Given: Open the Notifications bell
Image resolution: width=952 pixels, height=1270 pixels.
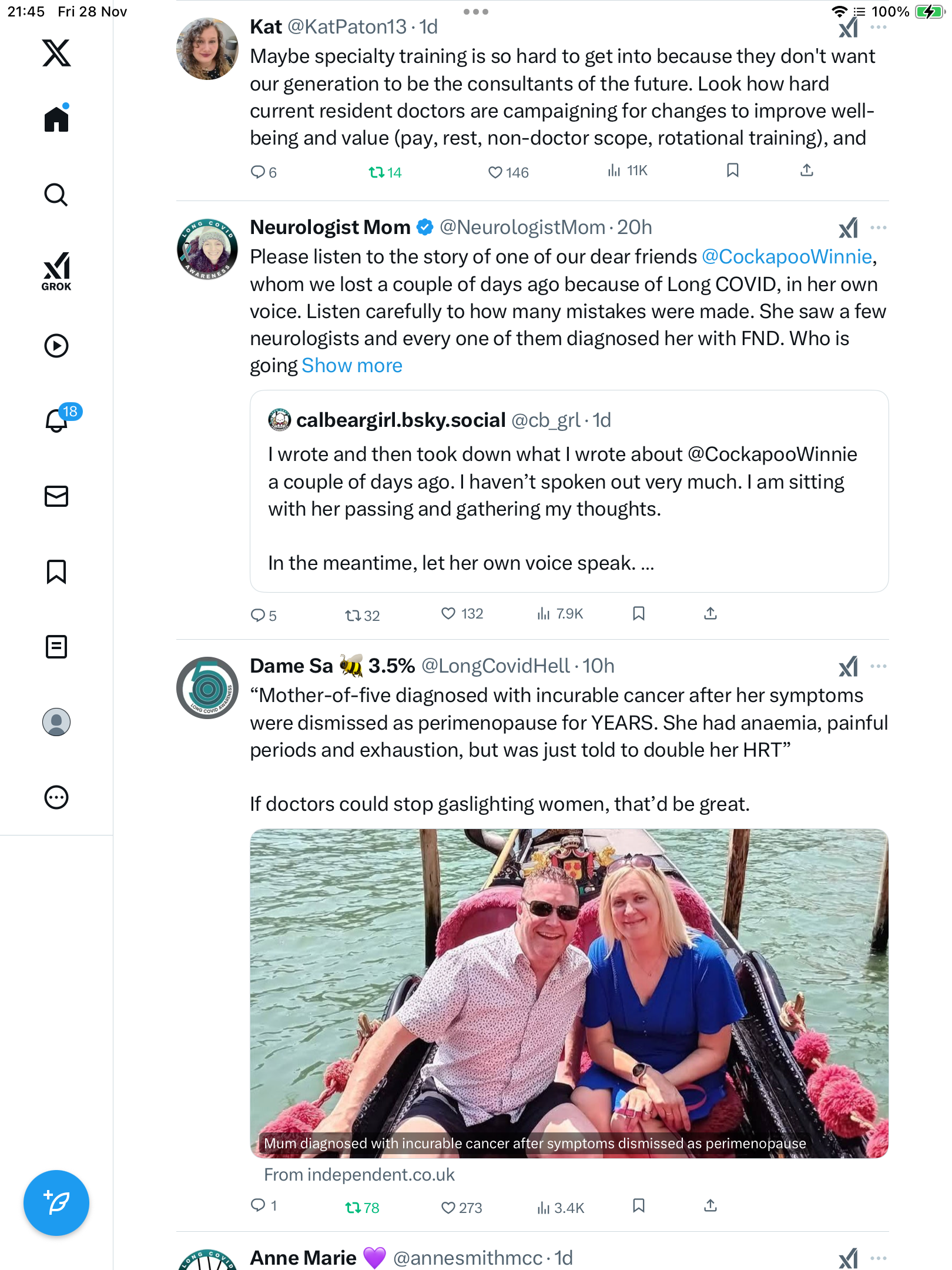Looking at the screenshot, I should point(57,420).
